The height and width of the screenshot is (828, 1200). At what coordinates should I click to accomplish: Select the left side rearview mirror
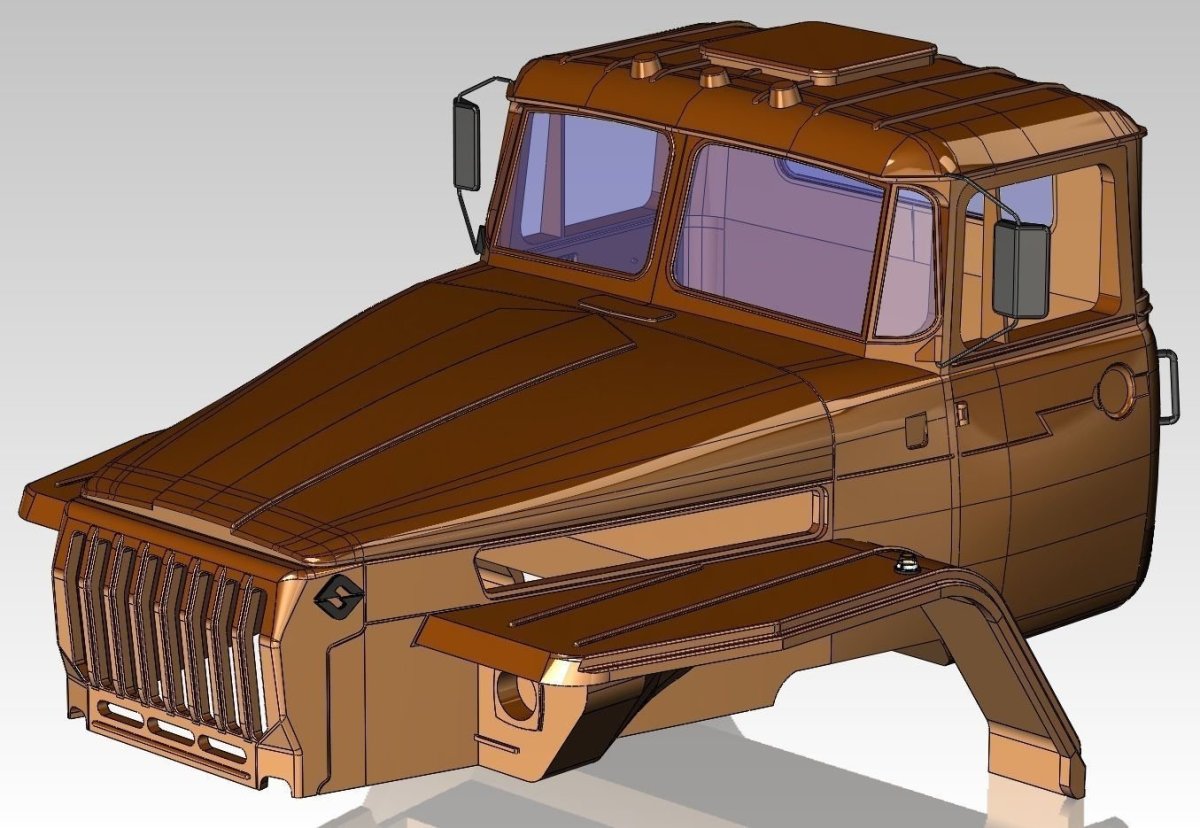467,145
